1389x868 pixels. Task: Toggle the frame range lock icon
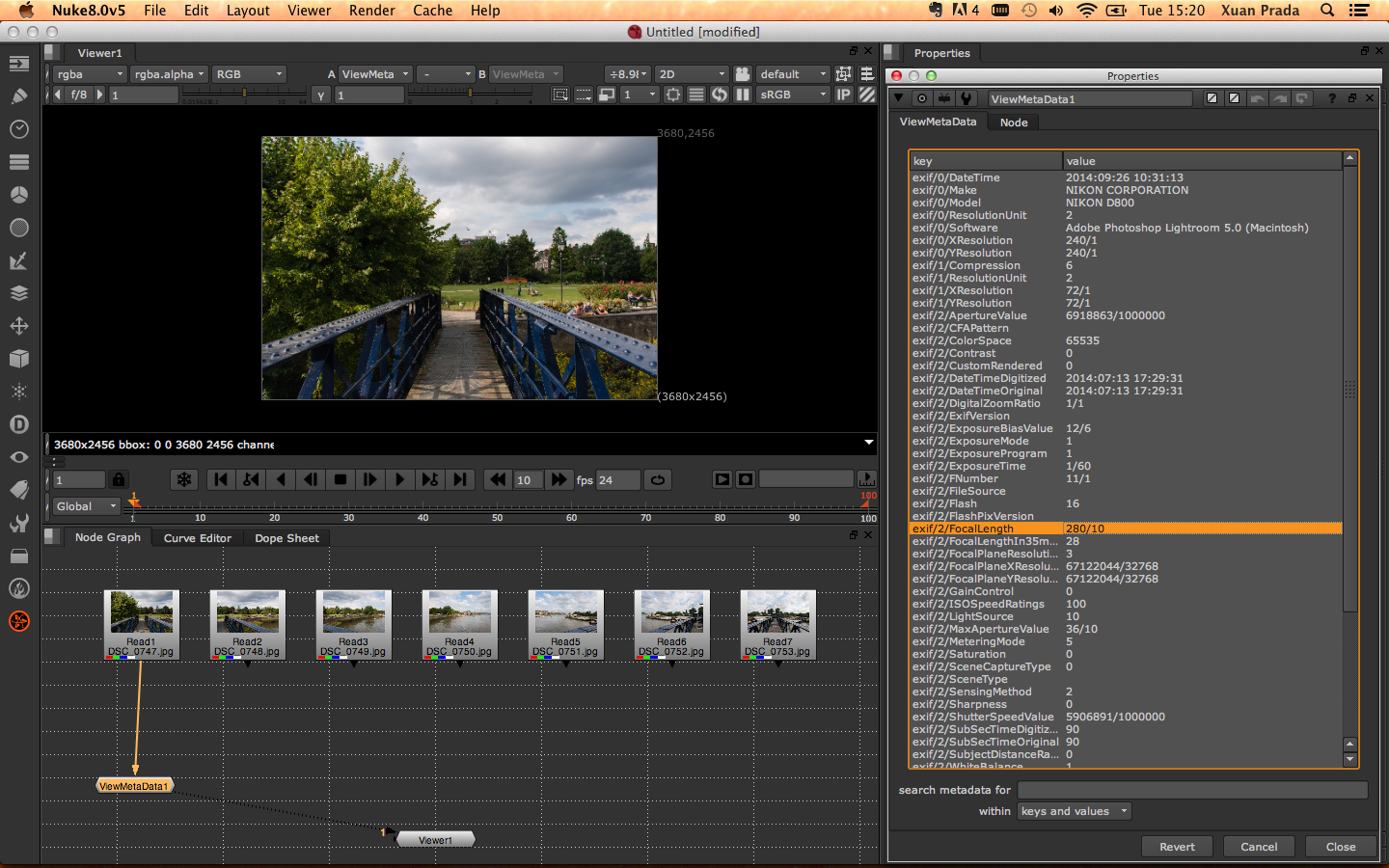tap(118, 479)
